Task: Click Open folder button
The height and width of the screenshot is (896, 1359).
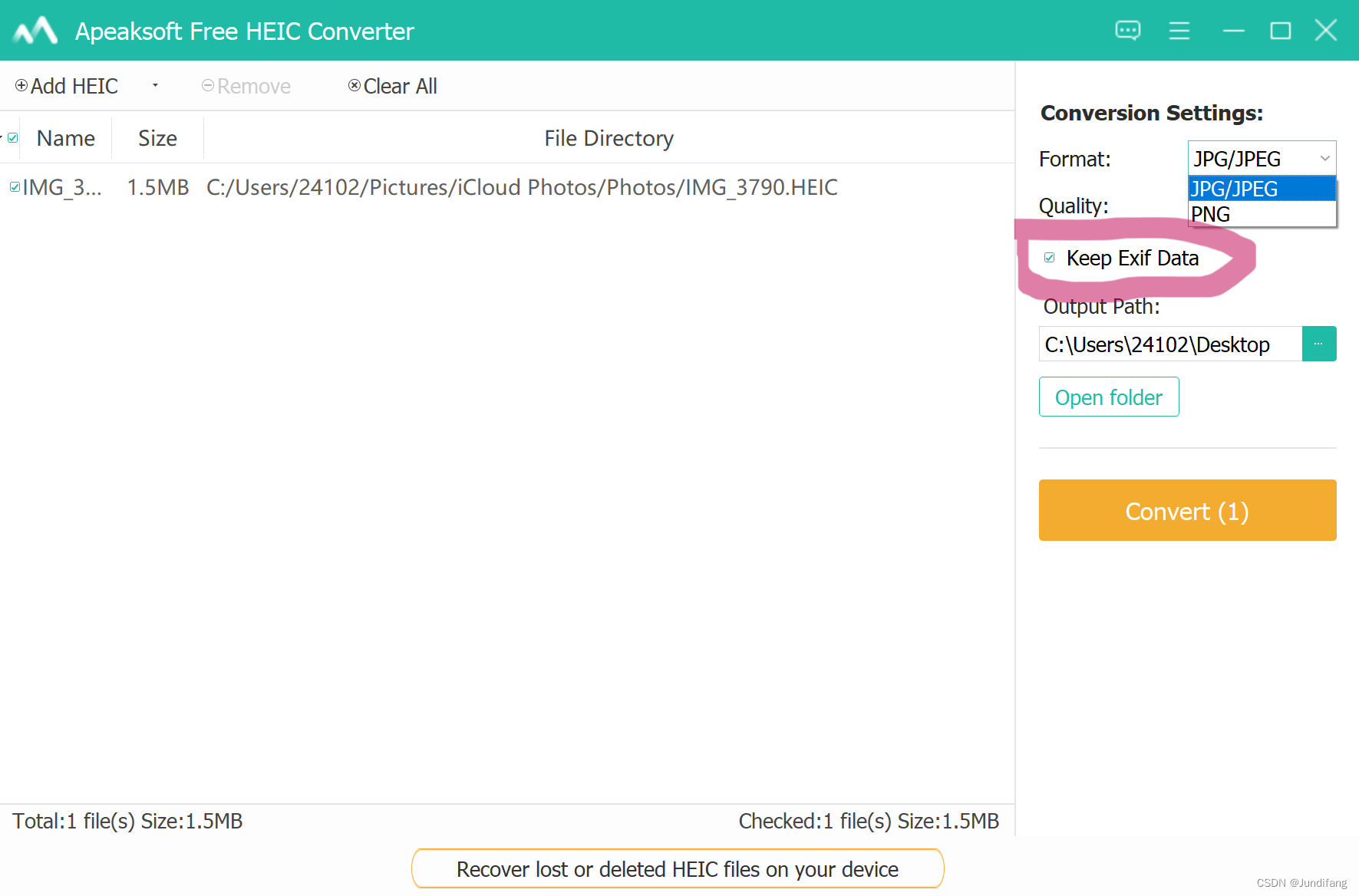Action: [1109, 397]
